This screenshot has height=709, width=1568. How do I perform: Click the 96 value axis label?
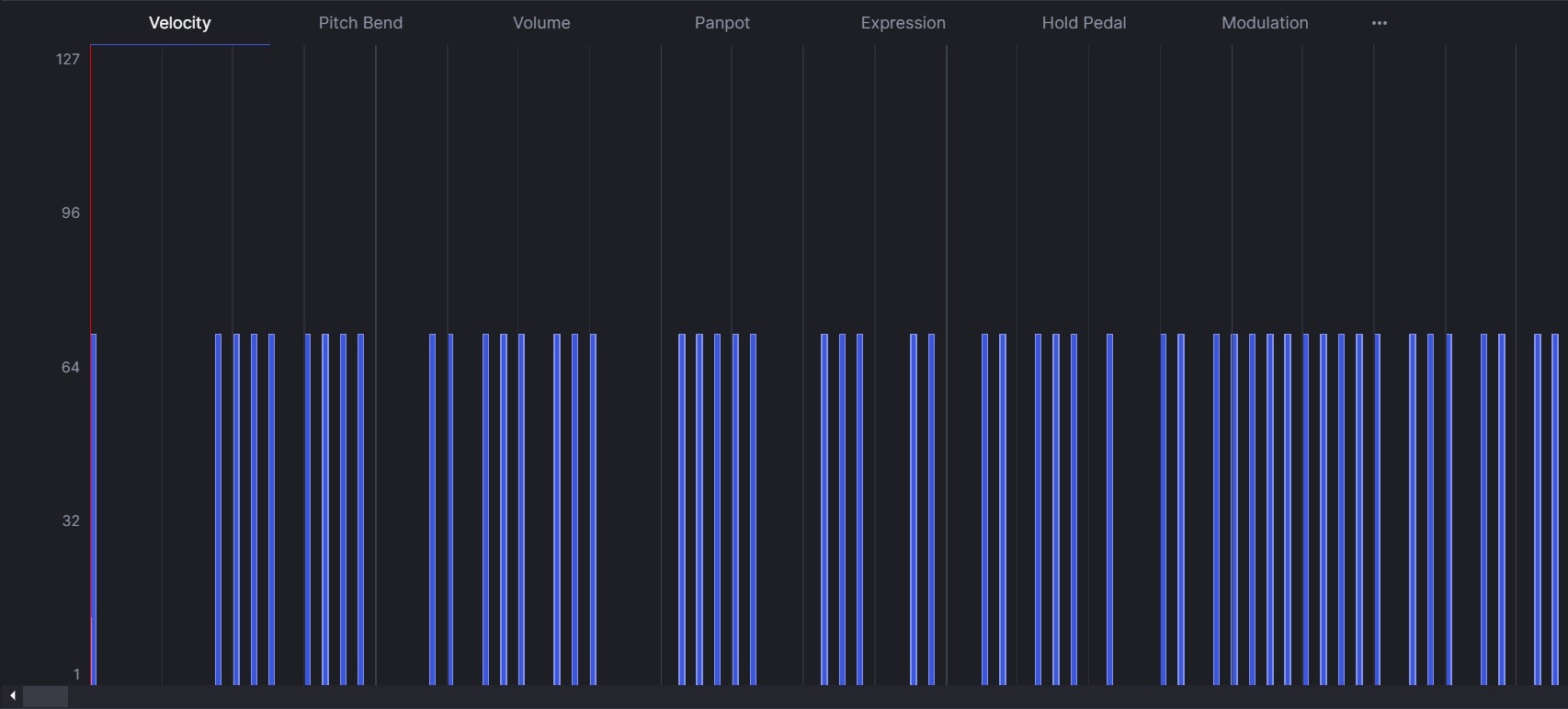[71, 213]
